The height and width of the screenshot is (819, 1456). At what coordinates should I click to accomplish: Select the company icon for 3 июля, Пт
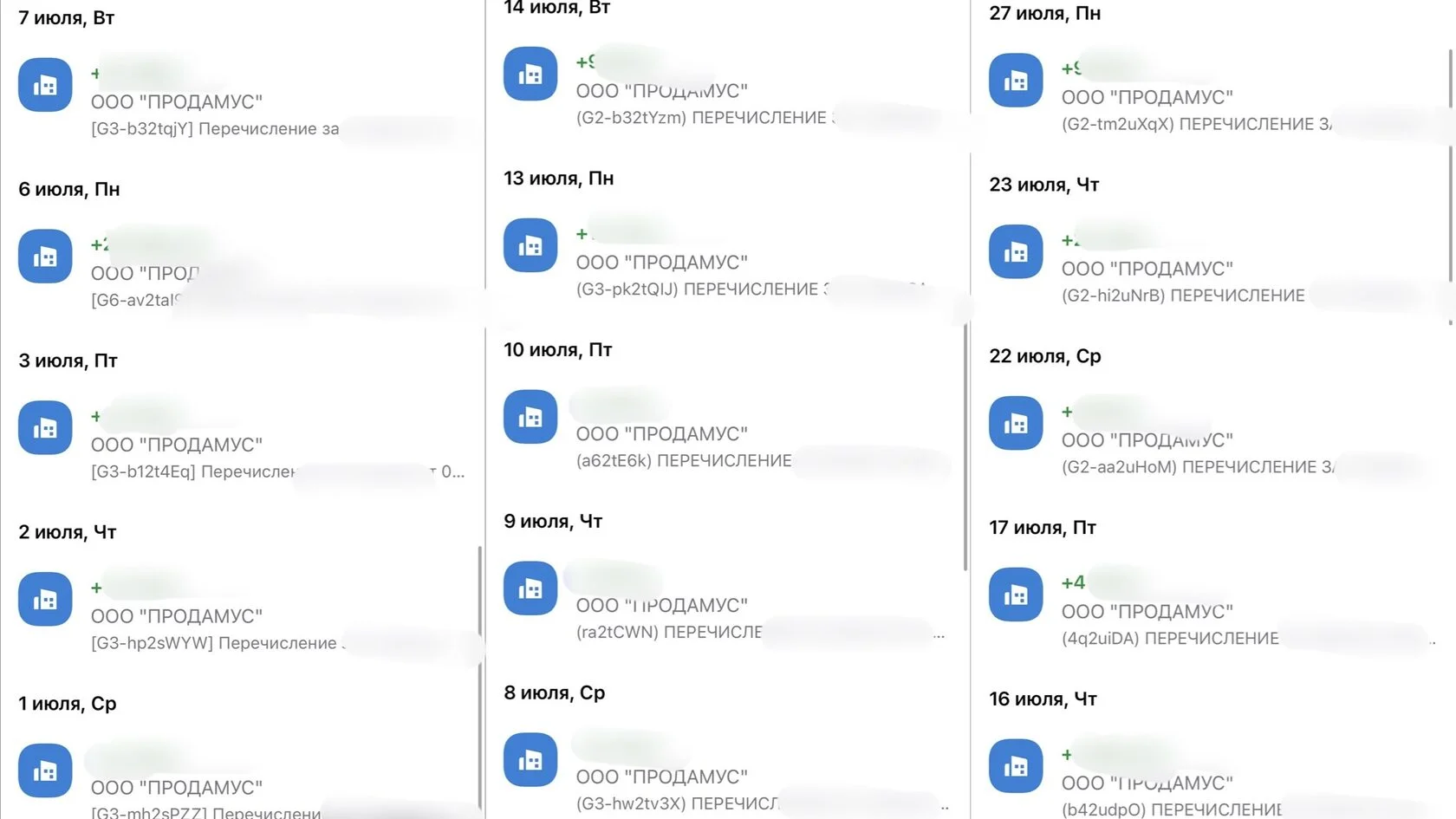coord(45,427)
